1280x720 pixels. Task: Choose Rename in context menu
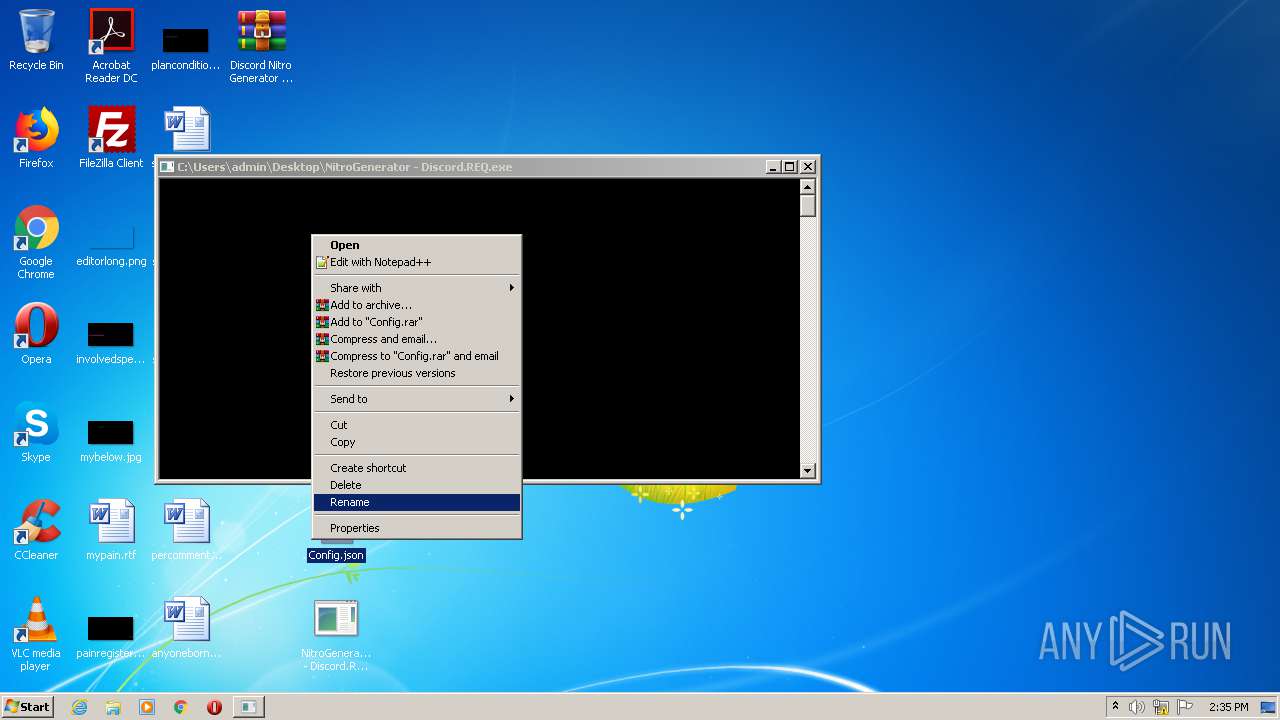(417, 502)
